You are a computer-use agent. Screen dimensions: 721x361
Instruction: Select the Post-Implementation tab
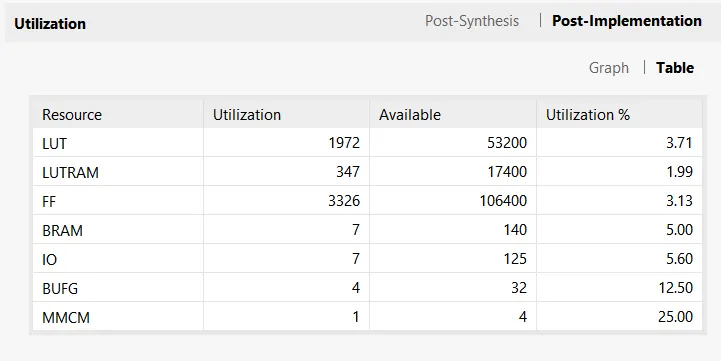[627, 21]
